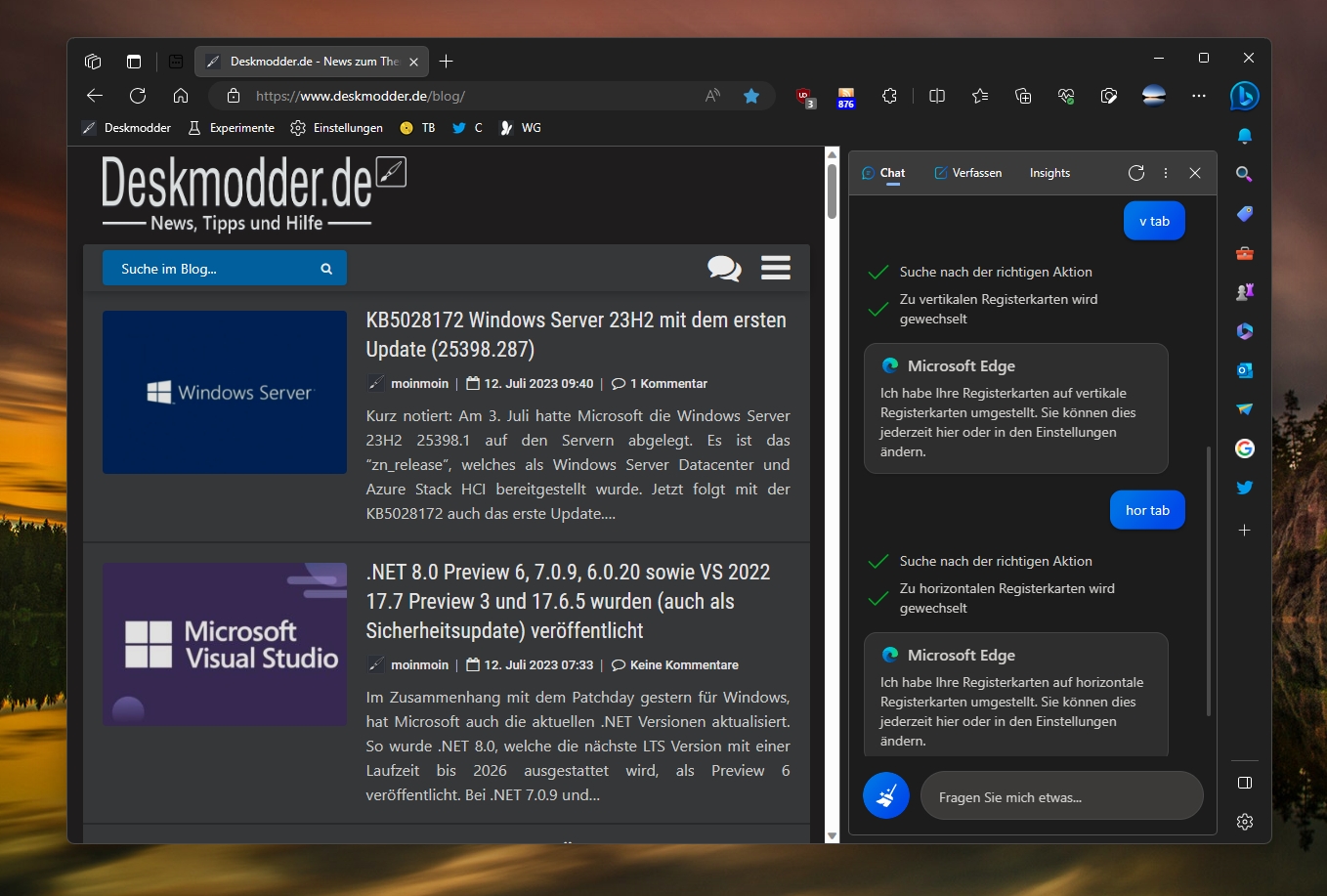Start Read Aloud from address bar
This screenshot has width=1327, height=896.
(712, 96)
